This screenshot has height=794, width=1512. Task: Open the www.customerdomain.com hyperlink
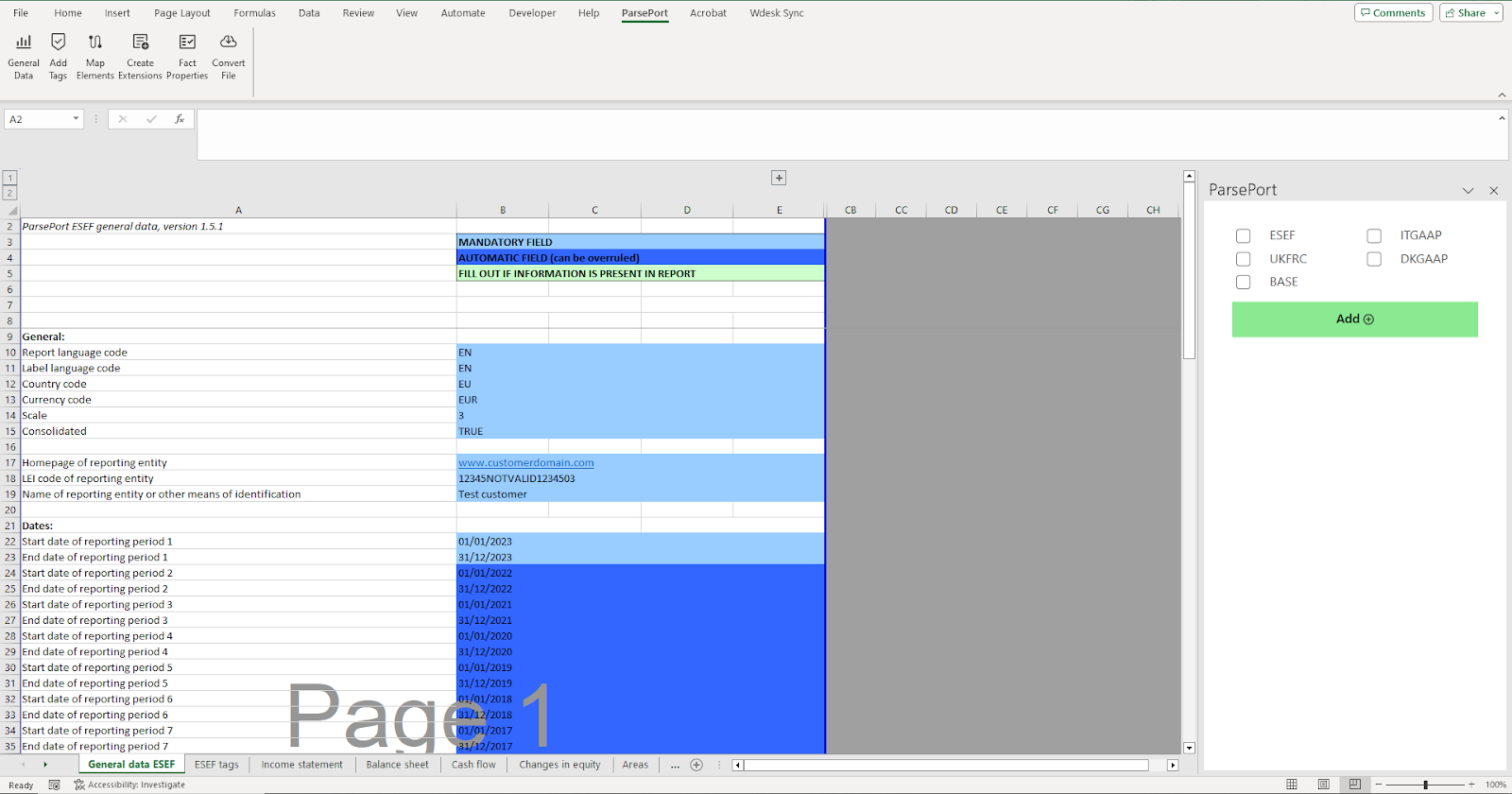tap(526, 463)
